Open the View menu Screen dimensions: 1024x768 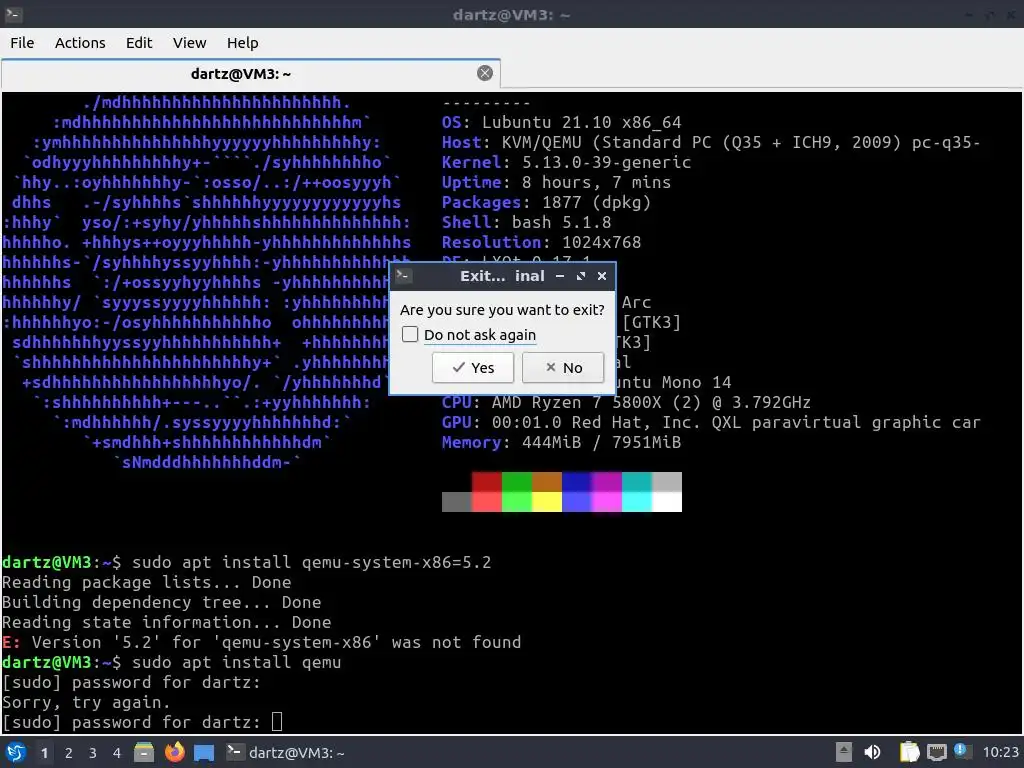pos(189,42)
